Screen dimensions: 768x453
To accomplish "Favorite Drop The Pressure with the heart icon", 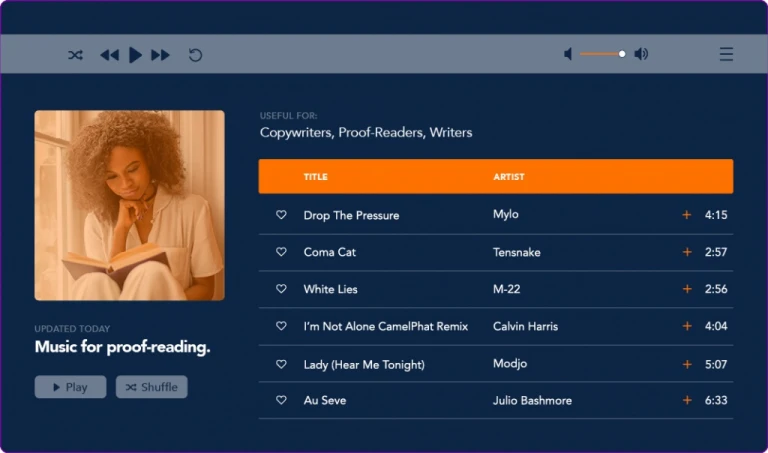I will [281, 215].
